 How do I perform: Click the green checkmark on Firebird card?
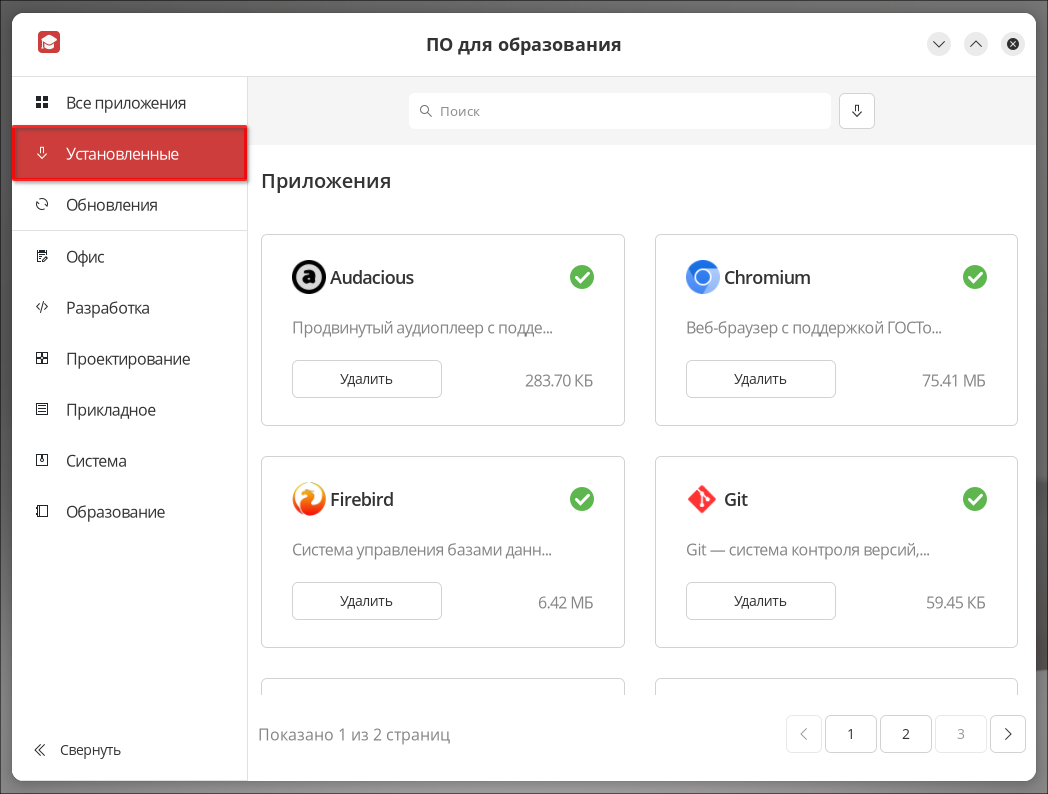pyautogui.click(x=581, y=499)
